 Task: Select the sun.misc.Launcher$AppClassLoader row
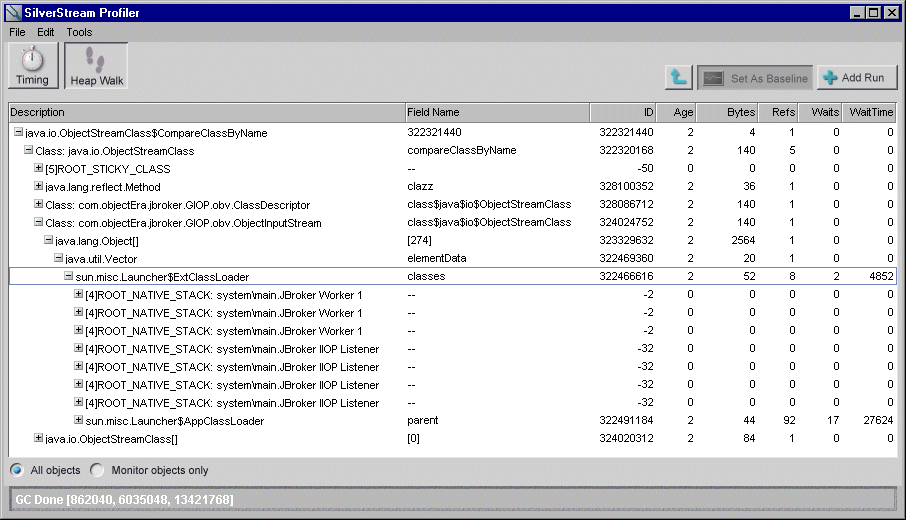click(x=452, y=421)
